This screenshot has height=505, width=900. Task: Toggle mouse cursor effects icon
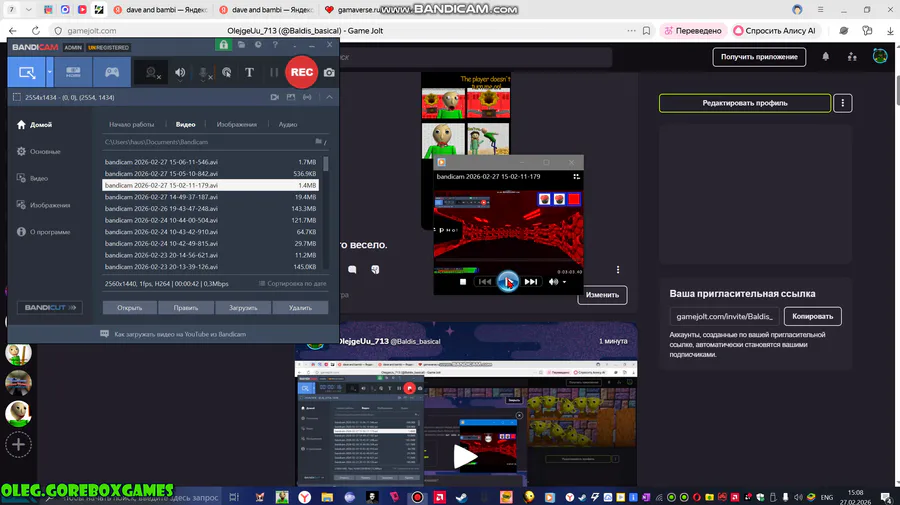[x=227, y=72]
